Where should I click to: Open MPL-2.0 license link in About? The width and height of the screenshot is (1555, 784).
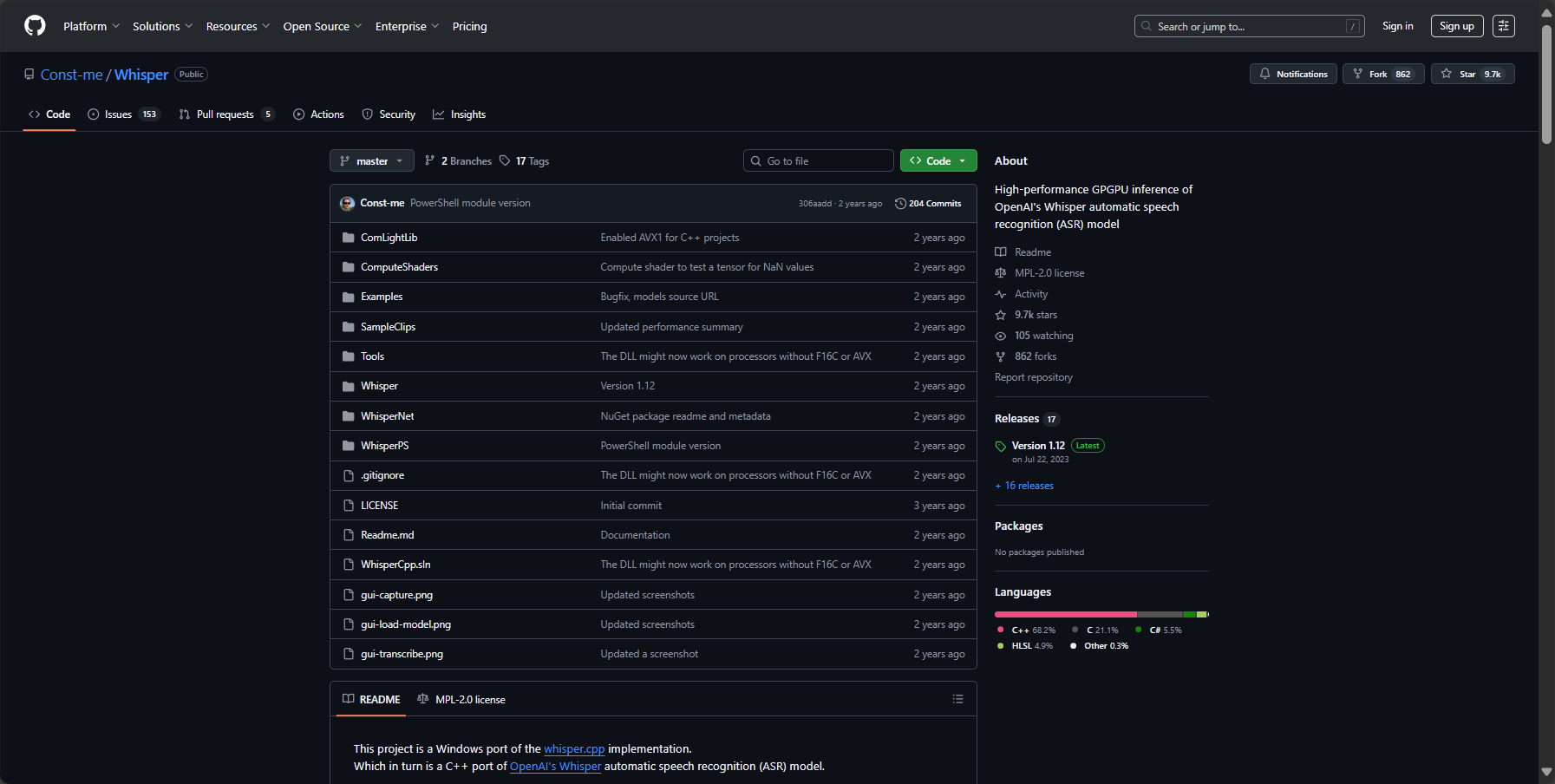[1040, 273]
